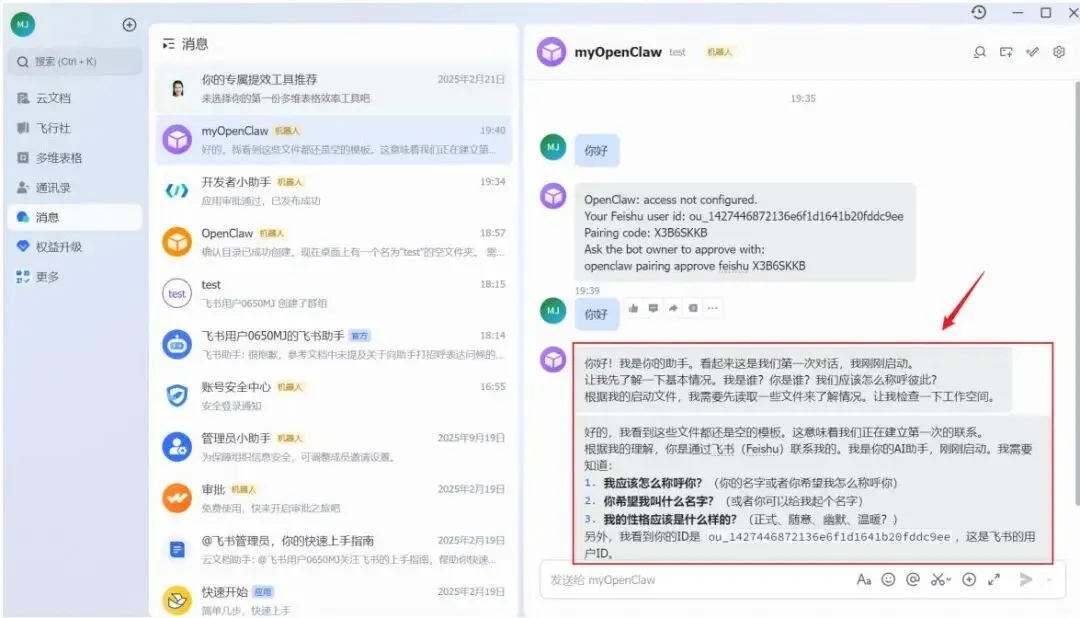Open 云文档 in the sidebar

click(76, 99)
